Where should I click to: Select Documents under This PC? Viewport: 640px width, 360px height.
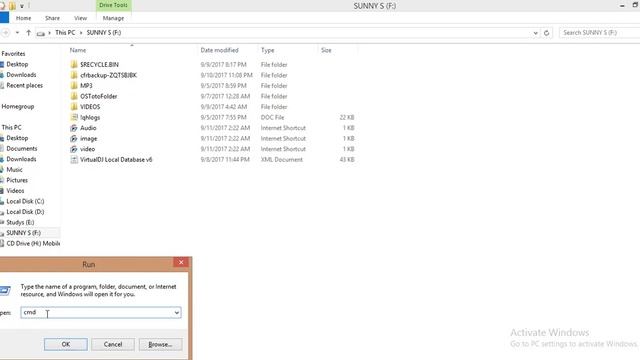(x=22, y=149)
